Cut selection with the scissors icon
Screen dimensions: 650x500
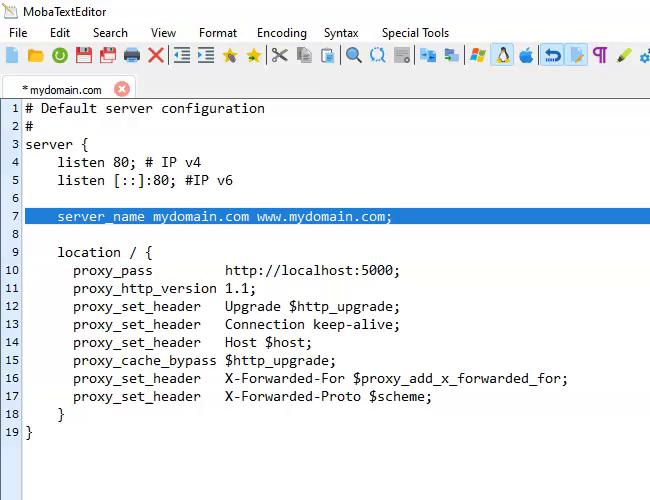point(279,55)
